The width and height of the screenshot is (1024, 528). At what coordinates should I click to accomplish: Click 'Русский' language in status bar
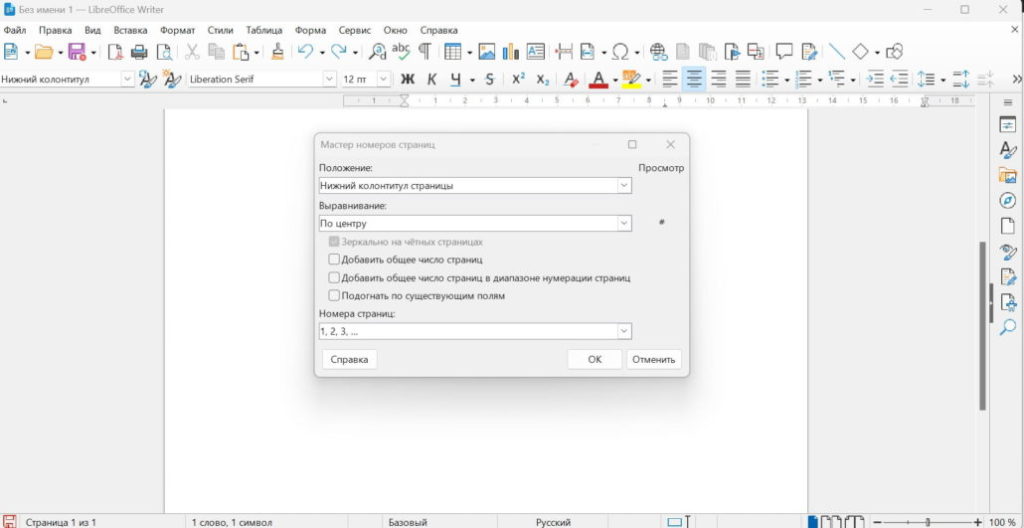pyautogui.click(x=553, y=522)
